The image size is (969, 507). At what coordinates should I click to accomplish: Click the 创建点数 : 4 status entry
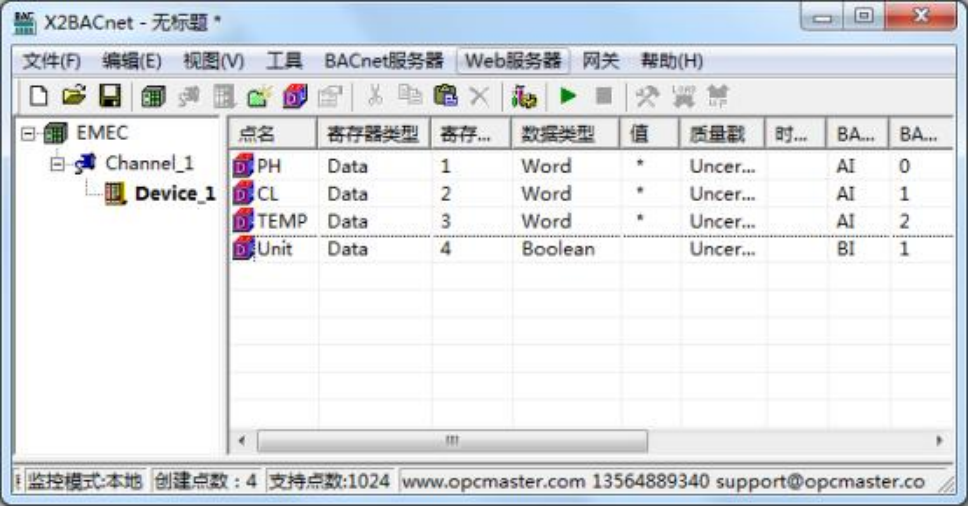[206, 480]
